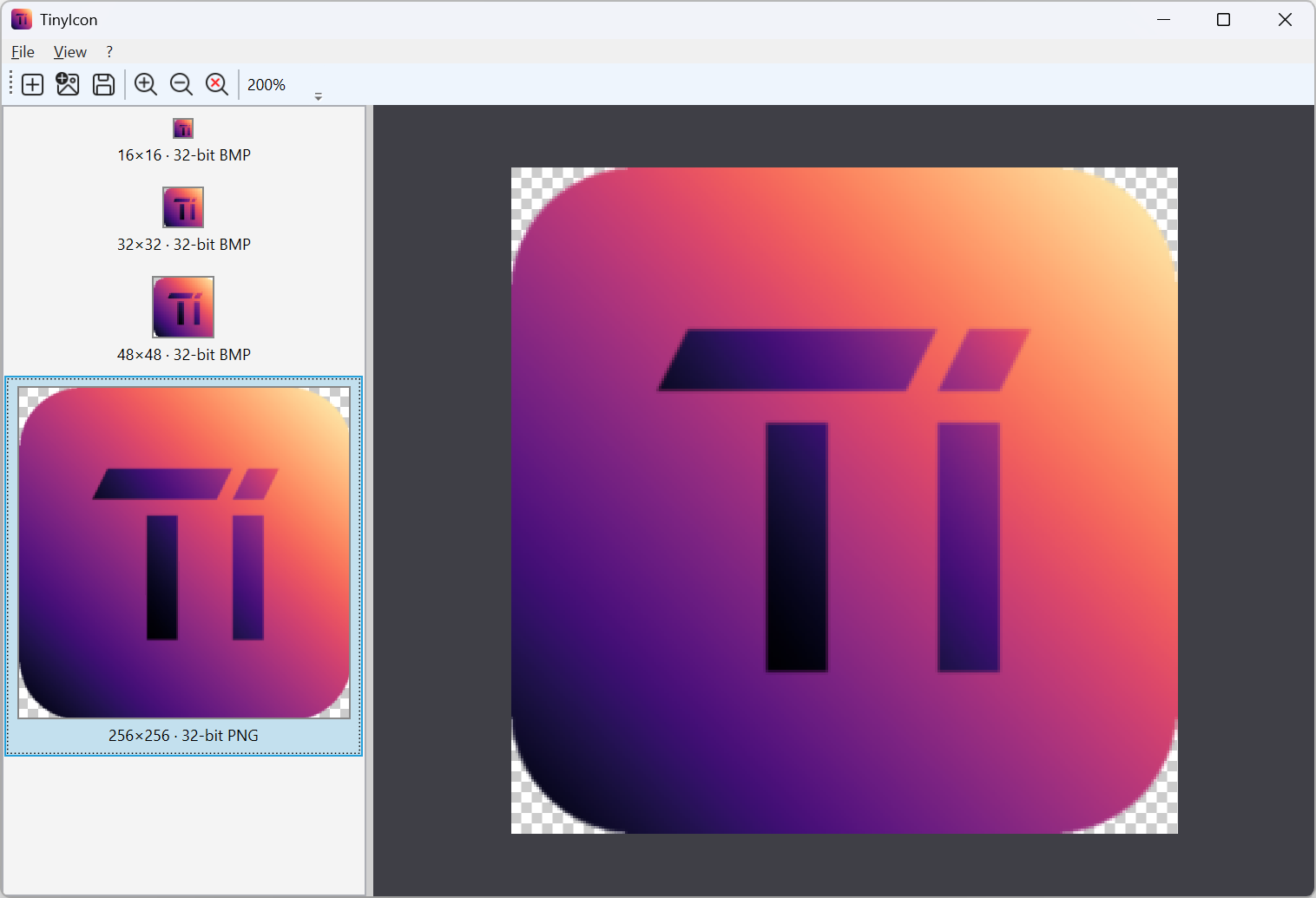The height and width of the screenshot is (898, 1316).
Task: Click the 256×256 · 32-bit PNG label
Action: (184, 736)
